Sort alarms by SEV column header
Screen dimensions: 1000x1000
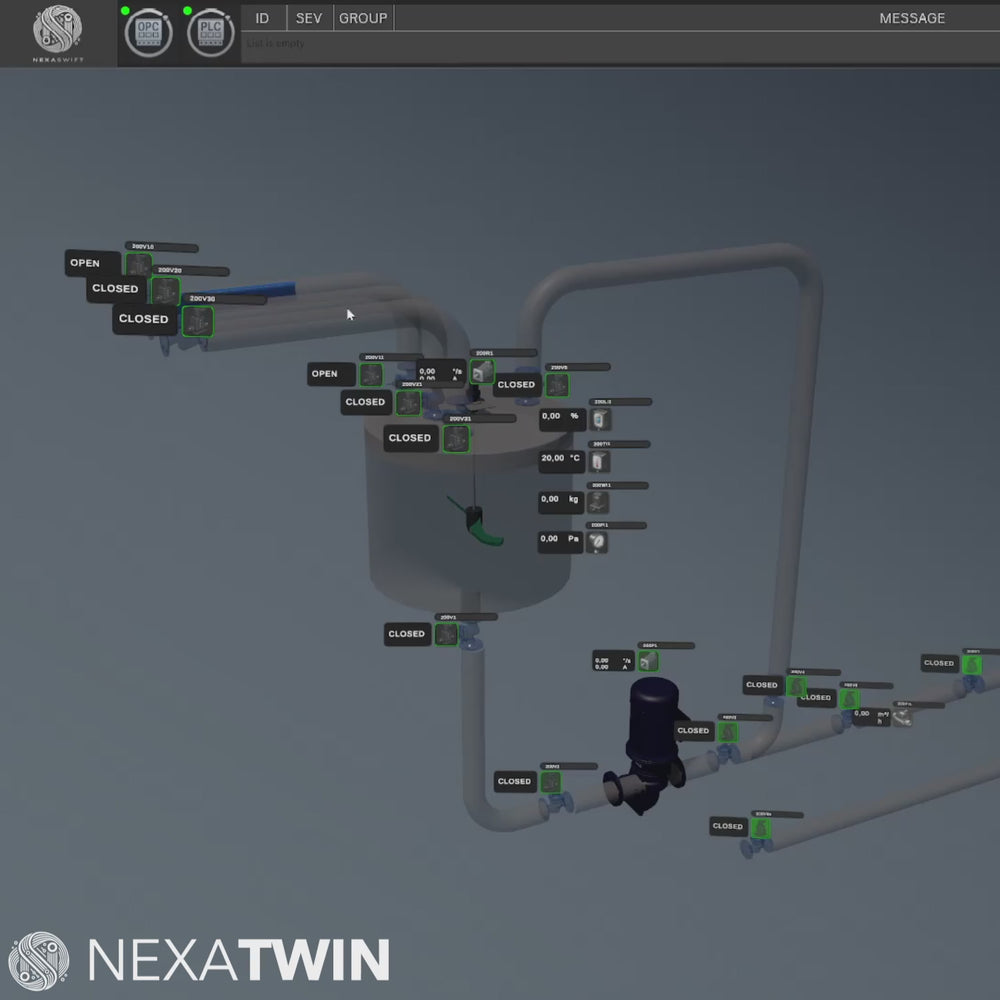(x=309, y=18)
